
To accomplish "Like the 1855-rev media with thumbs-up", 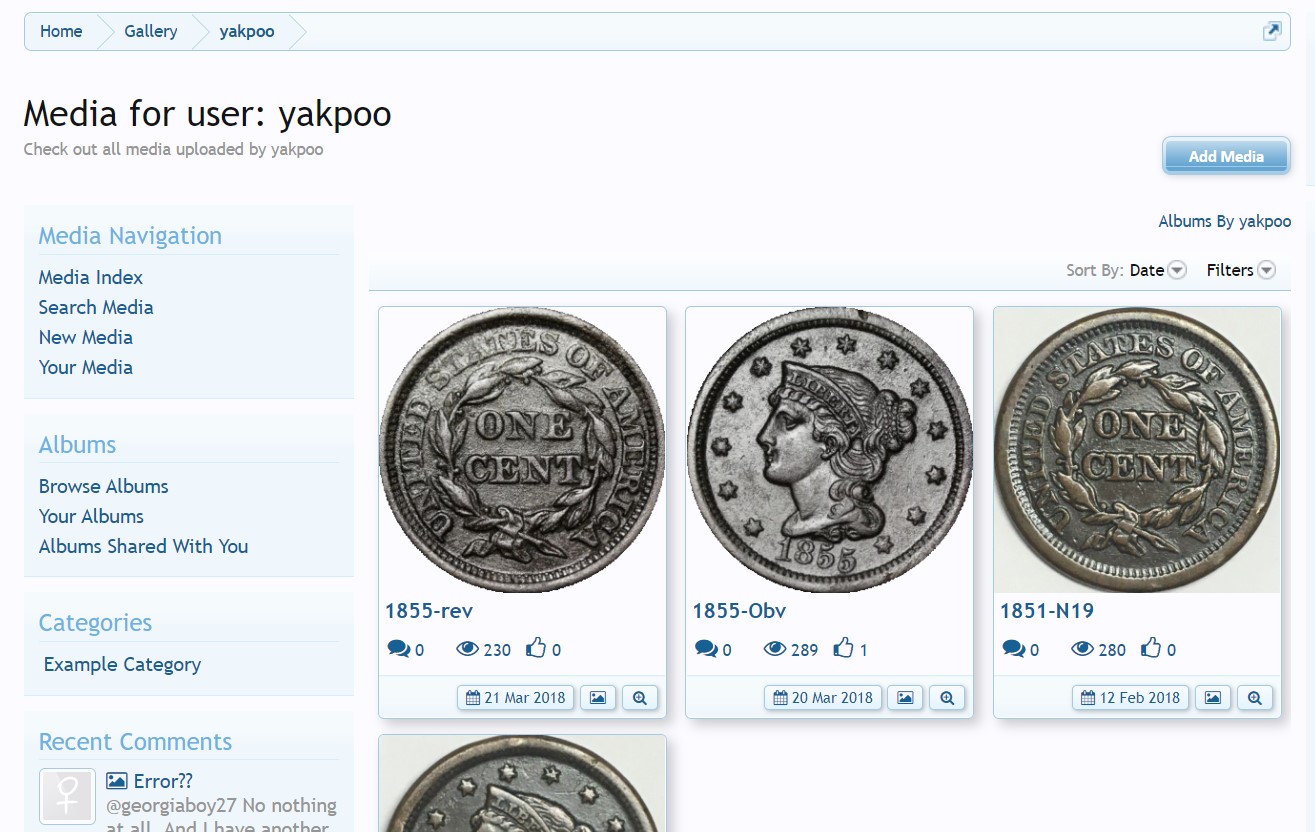I will (536, 648).
